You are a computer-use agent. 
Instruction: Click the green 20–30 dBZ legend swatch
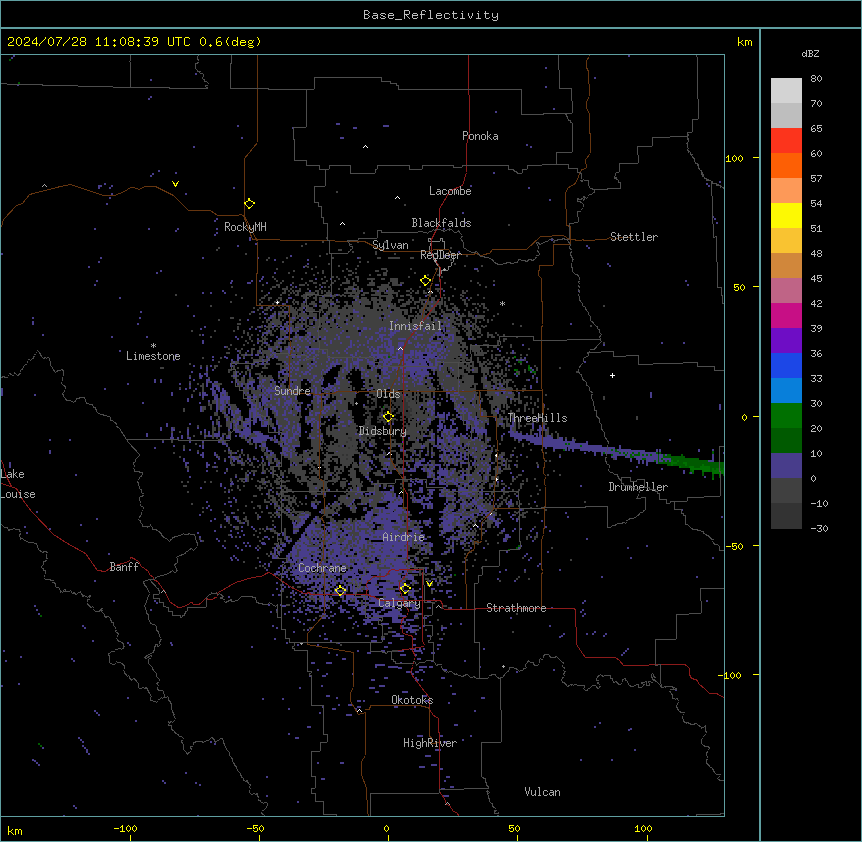(786, 416)
